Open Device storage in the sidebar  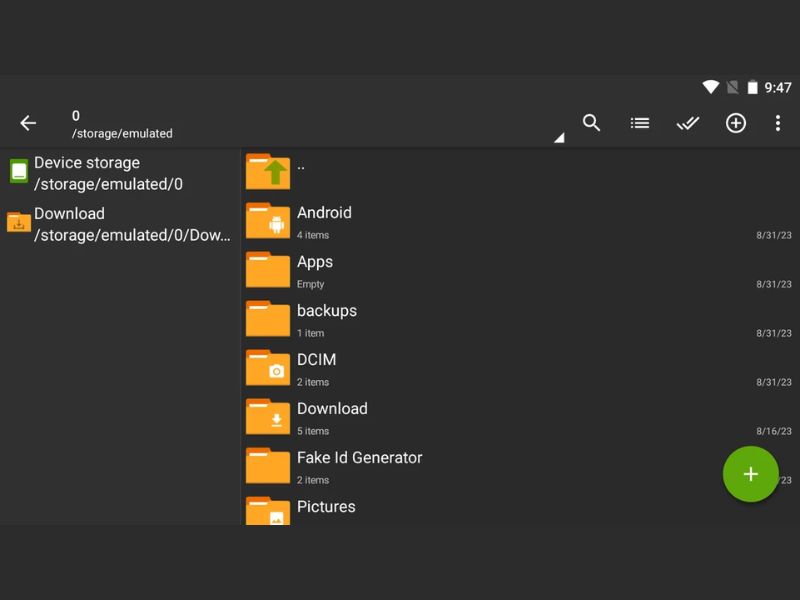120,173
